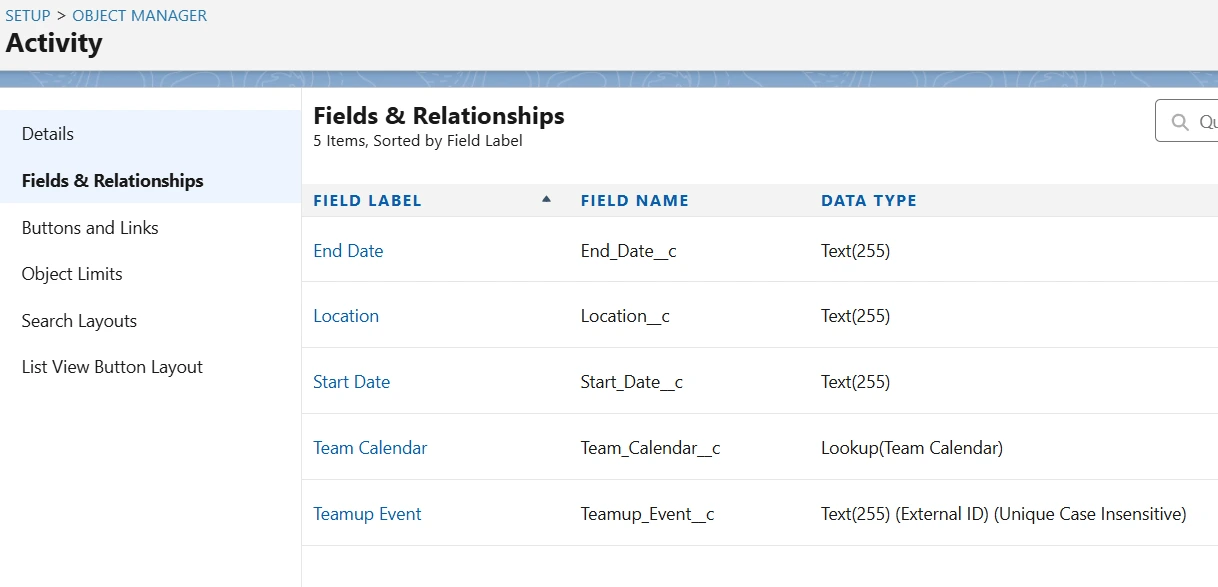Select Fields & Relationships in sidebar
Image resolution: width=1218 pixels, height=587 pixels.
[112, 181]
